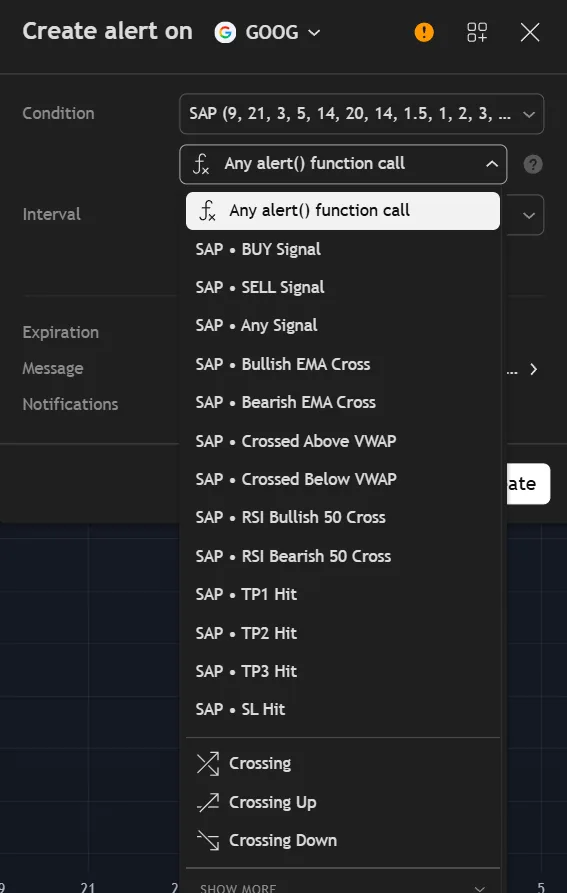Screen dimensions: 567x893
Task: Click the Message label
Action: [52, 369]
